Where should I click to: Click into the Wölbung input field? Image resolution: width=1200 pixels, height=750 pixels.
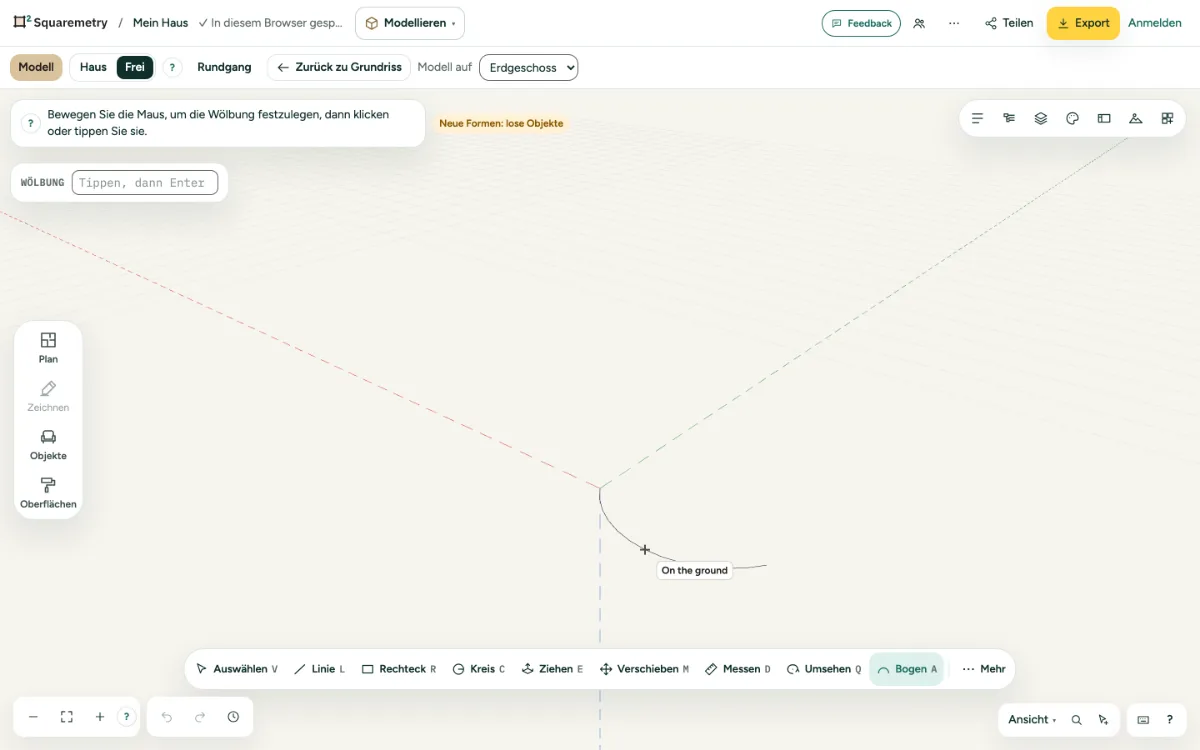point(145,182)
